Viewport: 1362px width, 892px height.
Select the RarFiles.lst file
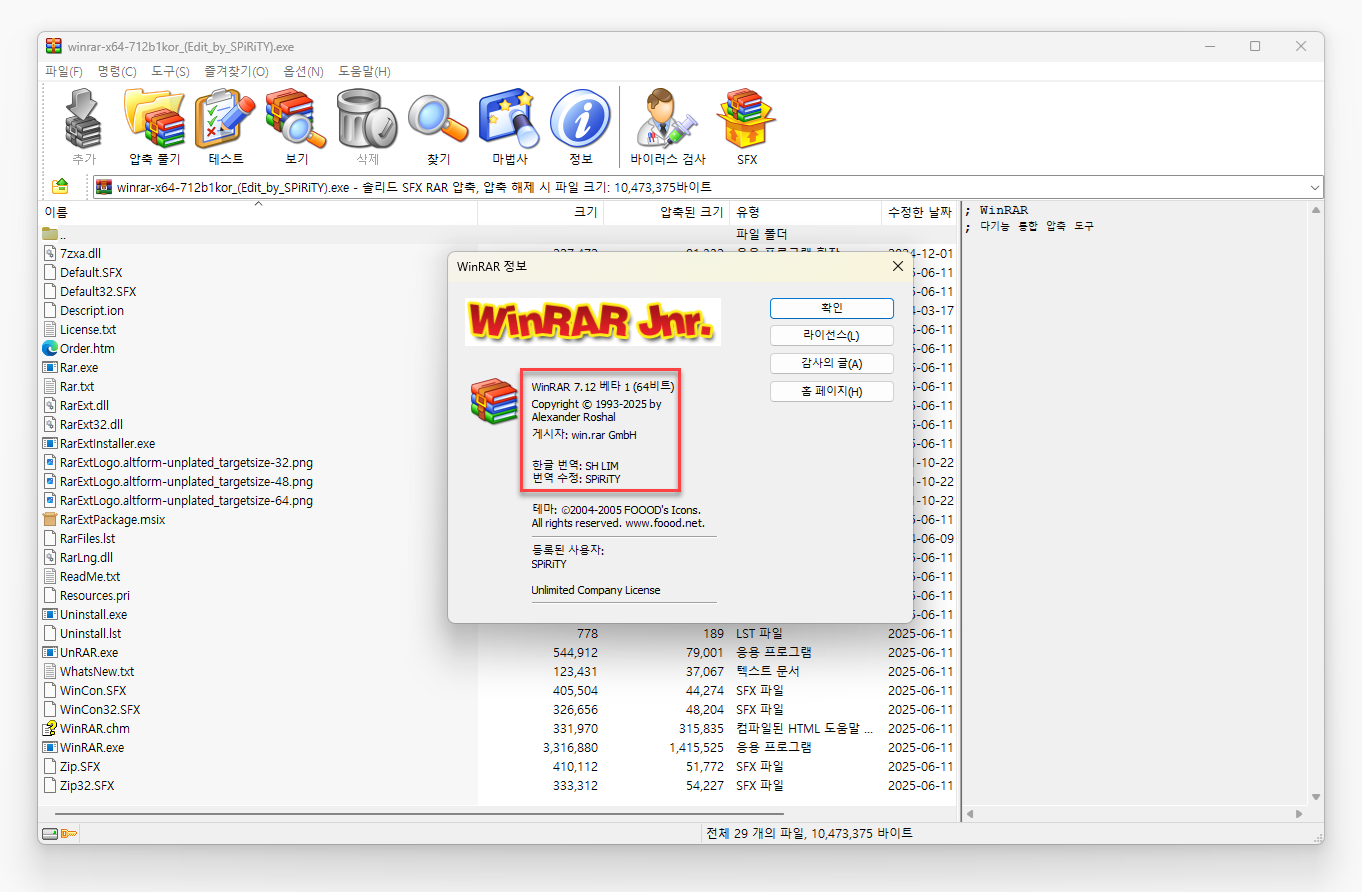(87, 538)
